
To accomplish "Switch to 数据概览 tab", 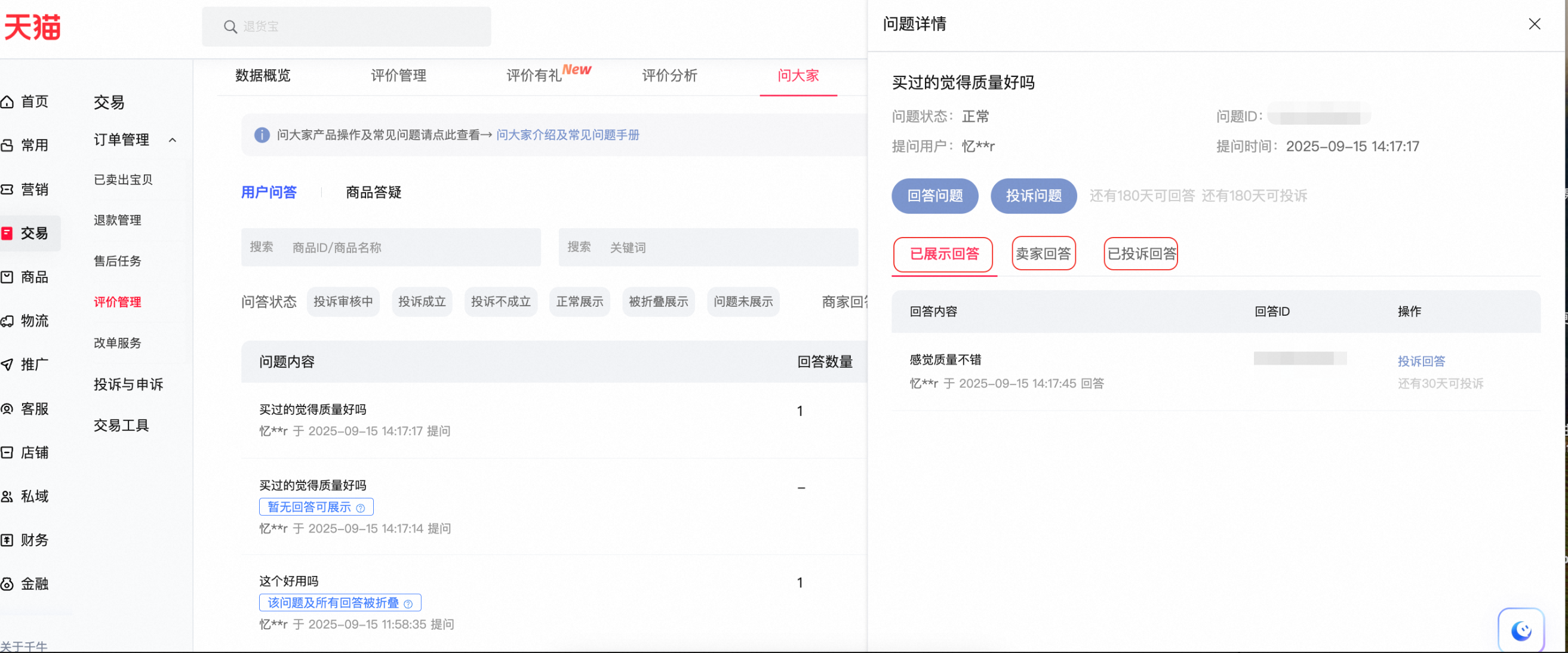I will click(x=263, y=75).
